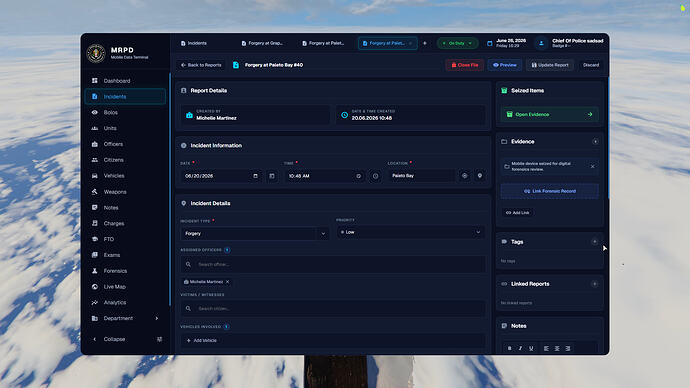Expand the Department sidebar submenu
690x388 pixels.
[x=125, y=318]
